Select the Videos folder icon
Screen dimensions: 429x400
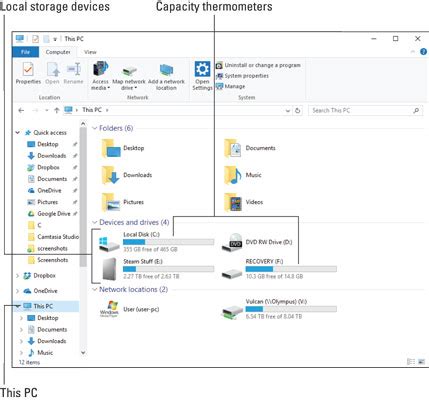[x=233, y=202]
